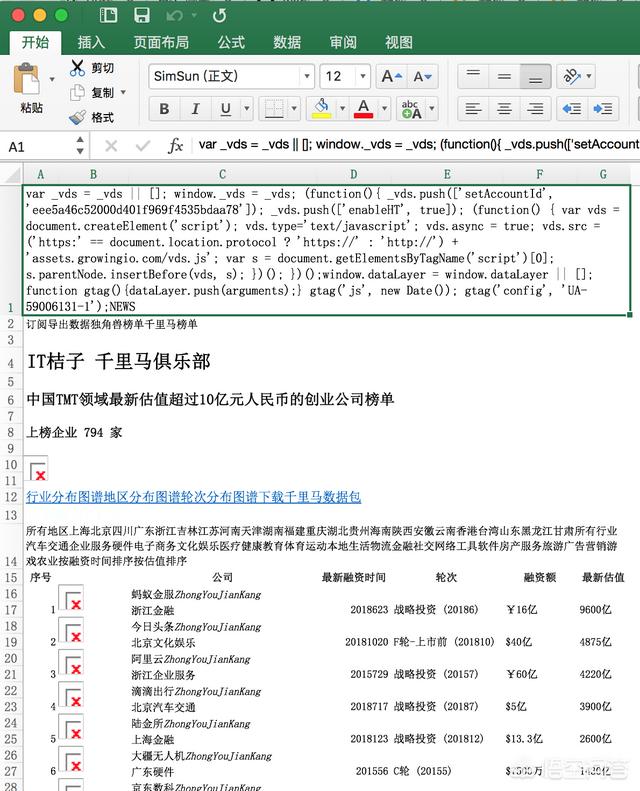
Task: Click the formula bar cancel X icon
Action: (x=111, y=146)
